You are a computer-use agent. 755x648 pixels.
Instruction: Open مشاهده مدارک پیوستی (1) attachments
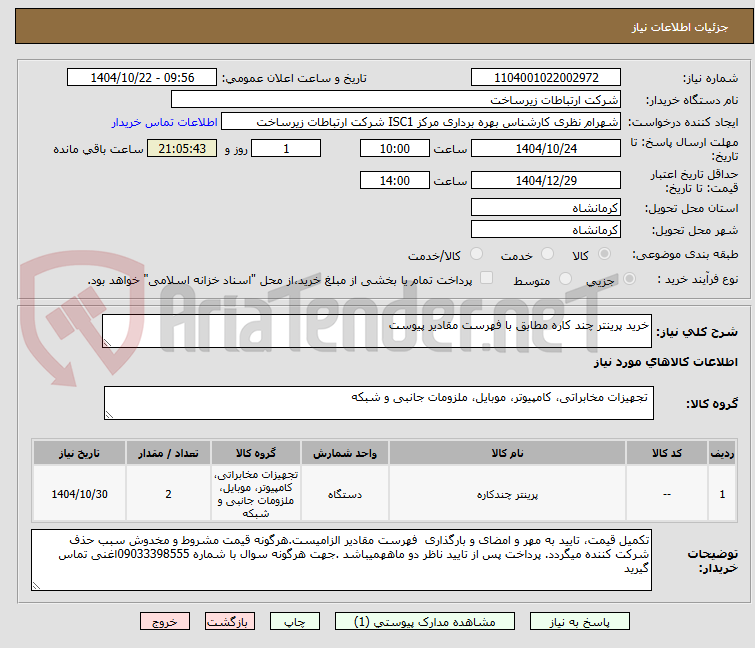pyautogui.click(x=425, y=622)
